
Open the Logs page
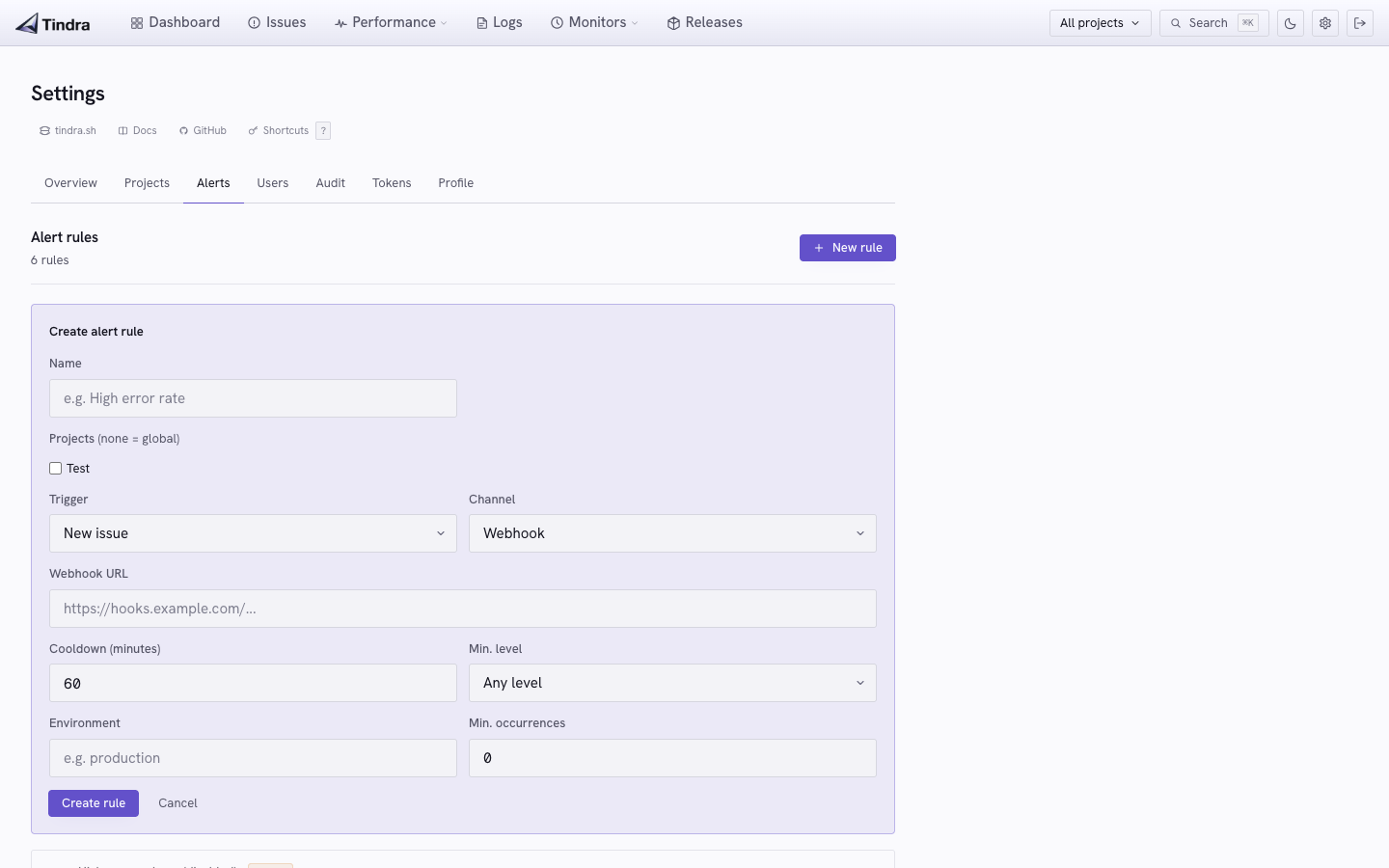point(500,22)
